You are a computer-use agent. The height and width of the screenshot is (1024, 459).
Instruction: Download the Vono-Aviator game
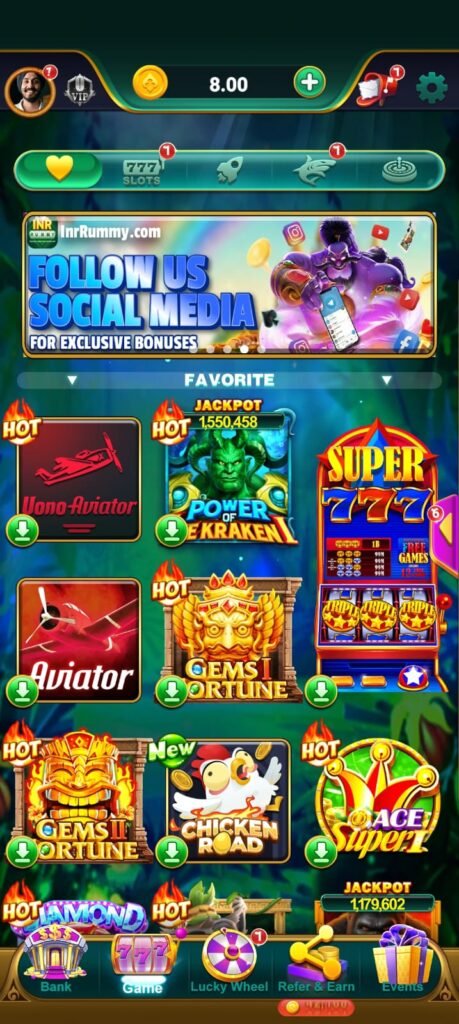[22, 532]
